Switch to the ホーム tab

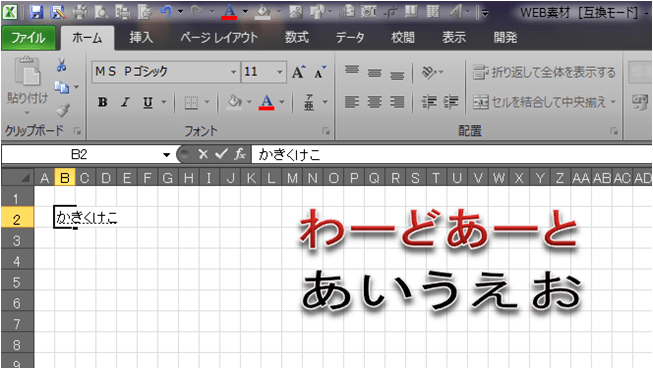[x=87, y=38]
